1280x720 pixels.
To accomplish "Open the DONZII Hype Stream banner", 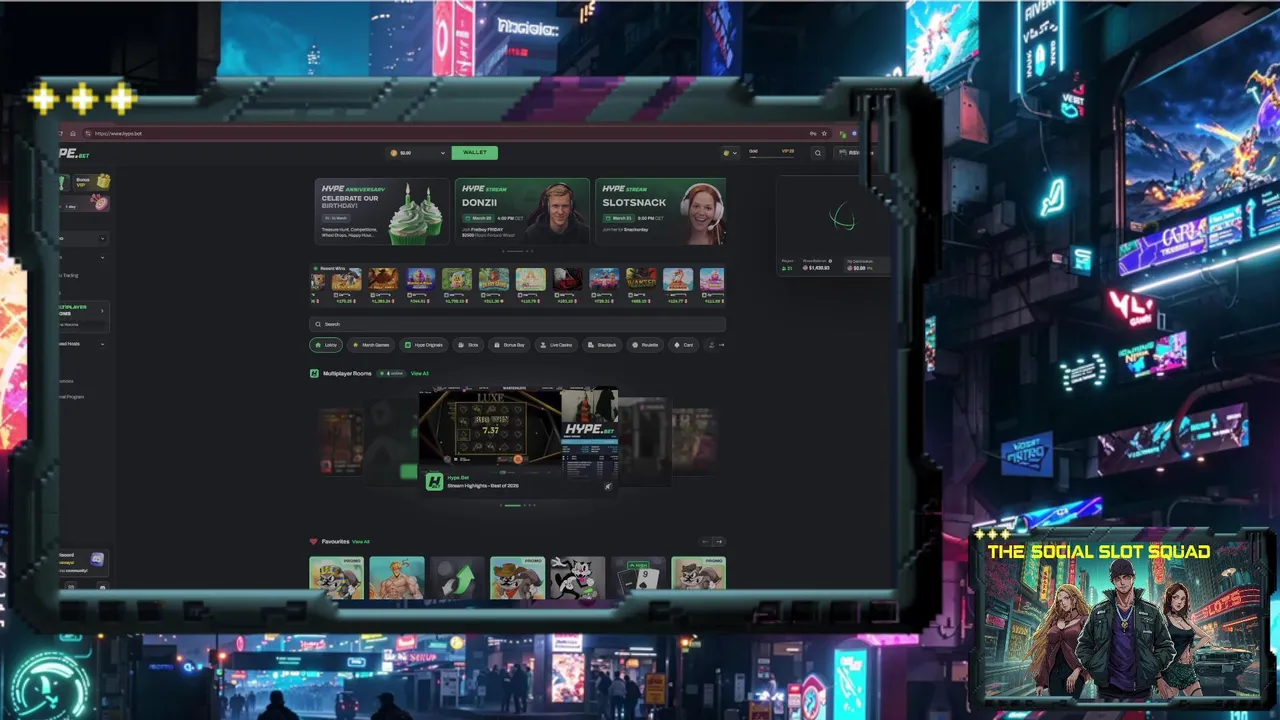I will [x=522, y=211].
